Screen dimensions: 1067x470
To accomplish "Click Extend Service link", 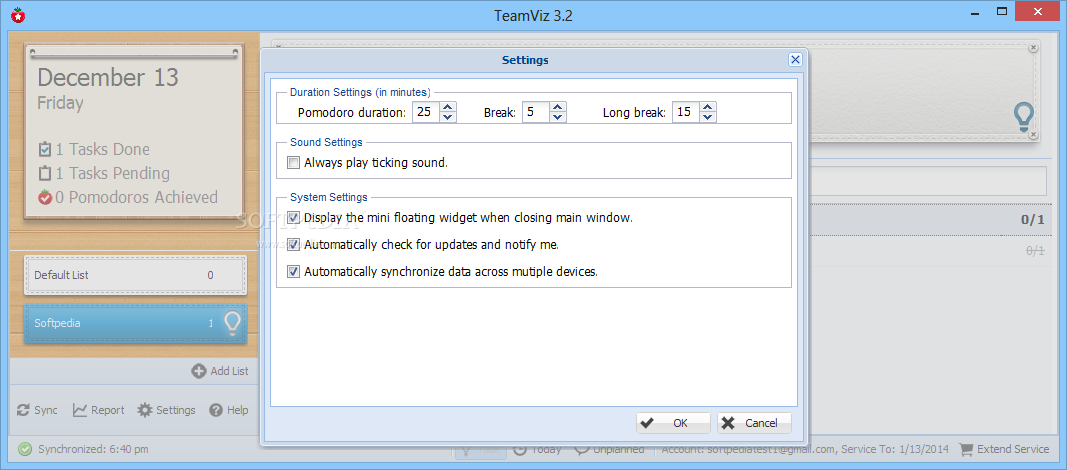I will tap(1013, 449).
